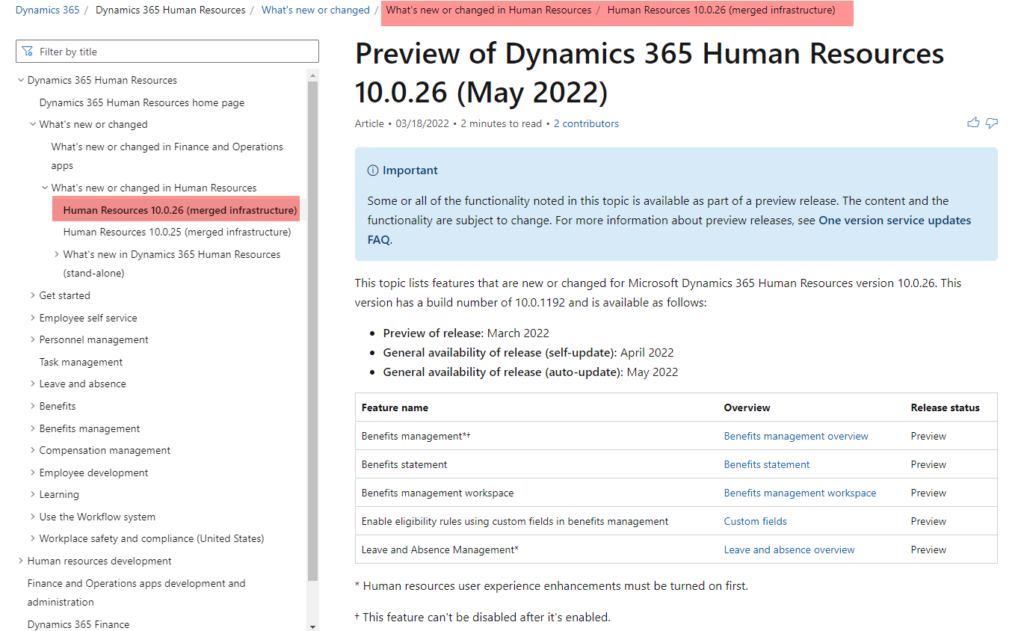Click the 'Benefits statement' feature name cell
Image resolution: width=1024 pixels, height=631 pixels.
click(404, 464)
